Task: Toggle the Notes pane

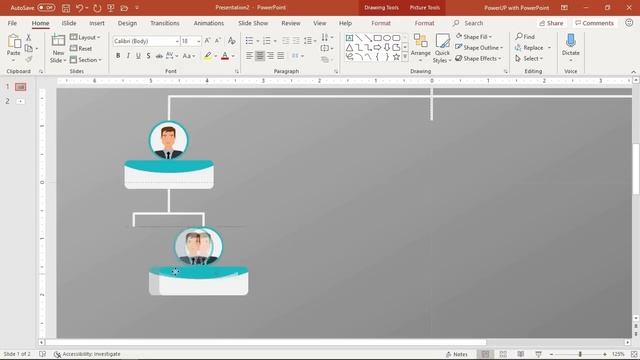Action: 457,354
